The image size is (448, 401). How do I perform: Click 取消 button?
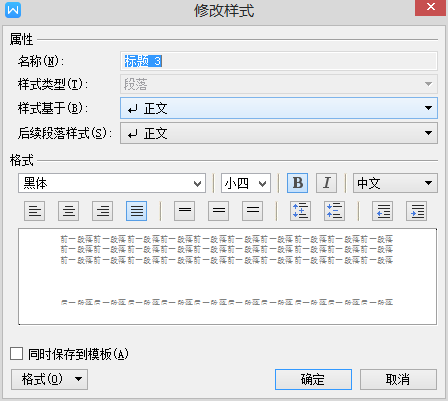click(x=398, y=379)
